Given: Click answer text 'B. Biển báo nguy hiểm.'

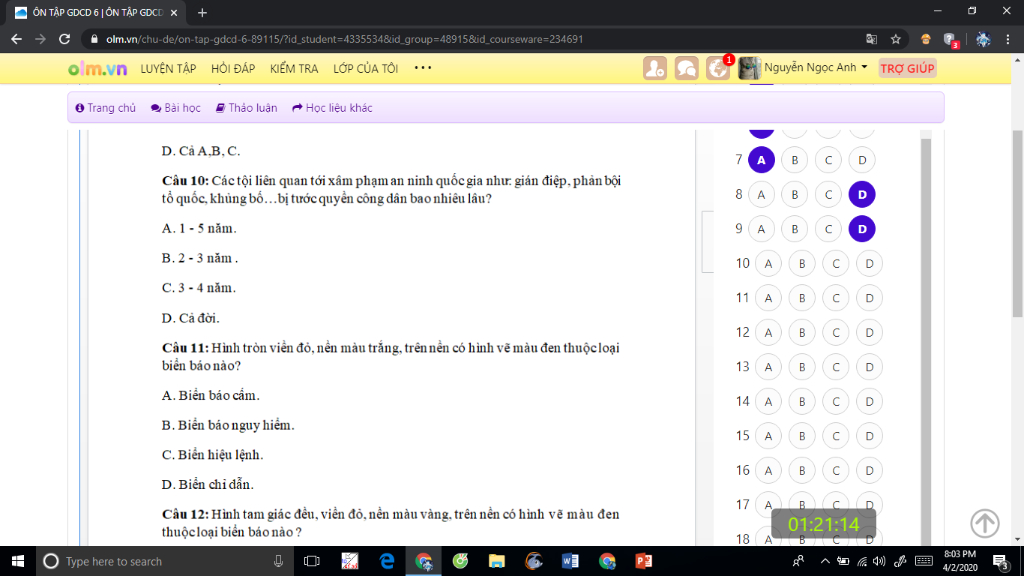Looking at the screenshot, I should [x=228, y=425].
